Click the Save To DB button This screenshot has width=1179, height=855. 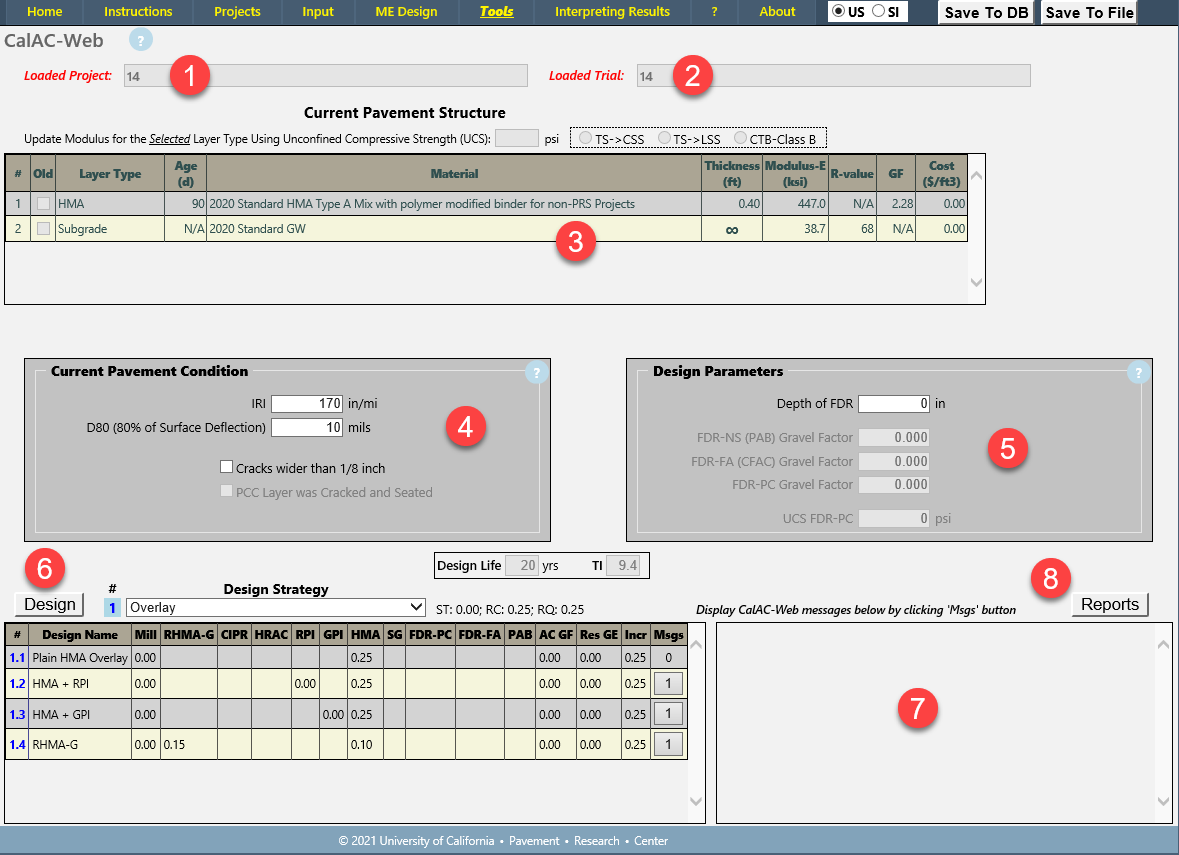tap(986, 13)
